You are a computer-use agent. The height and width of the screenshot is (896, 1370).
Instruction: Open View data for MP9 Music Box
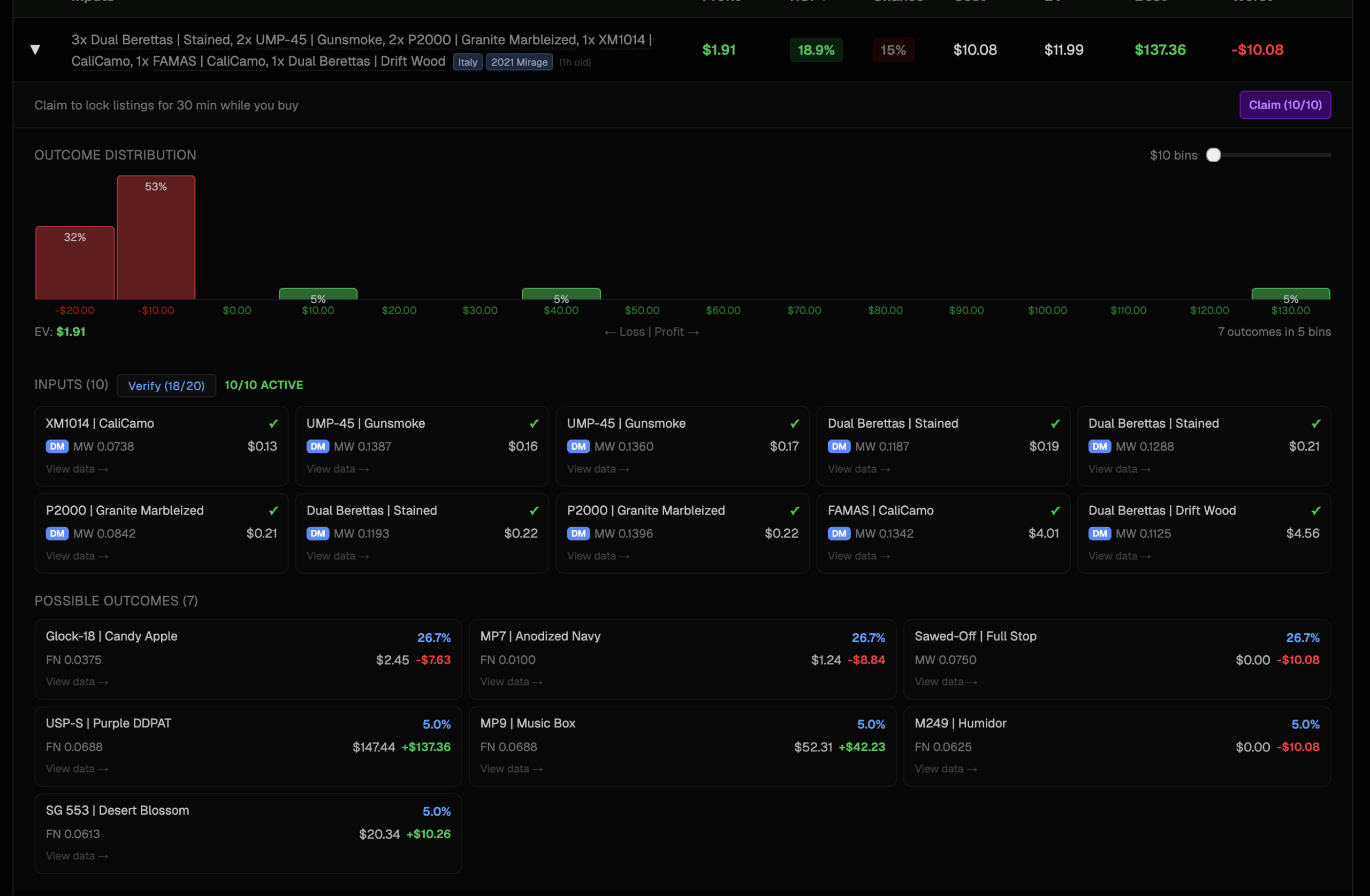(x=511, y=769)
